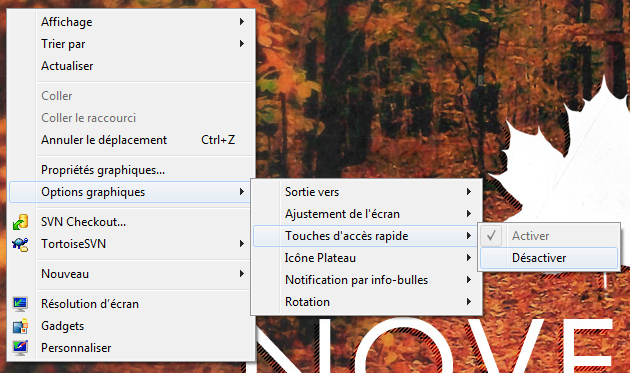630x373 pixels.
Task: Open Propriétés graphiques...
Action: pos(132,170)
